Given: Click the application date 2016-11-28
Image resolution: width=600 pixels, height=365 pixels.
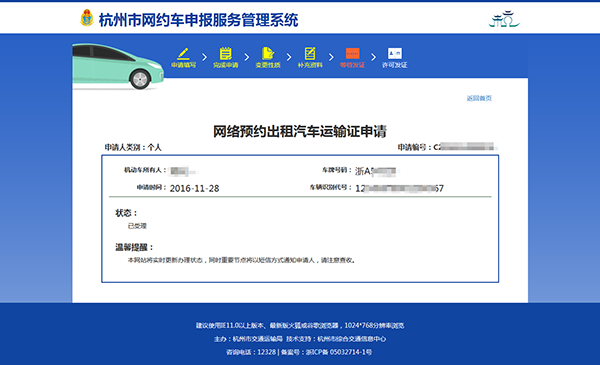Looking at the screenshot, I should [x=194, y=188].
